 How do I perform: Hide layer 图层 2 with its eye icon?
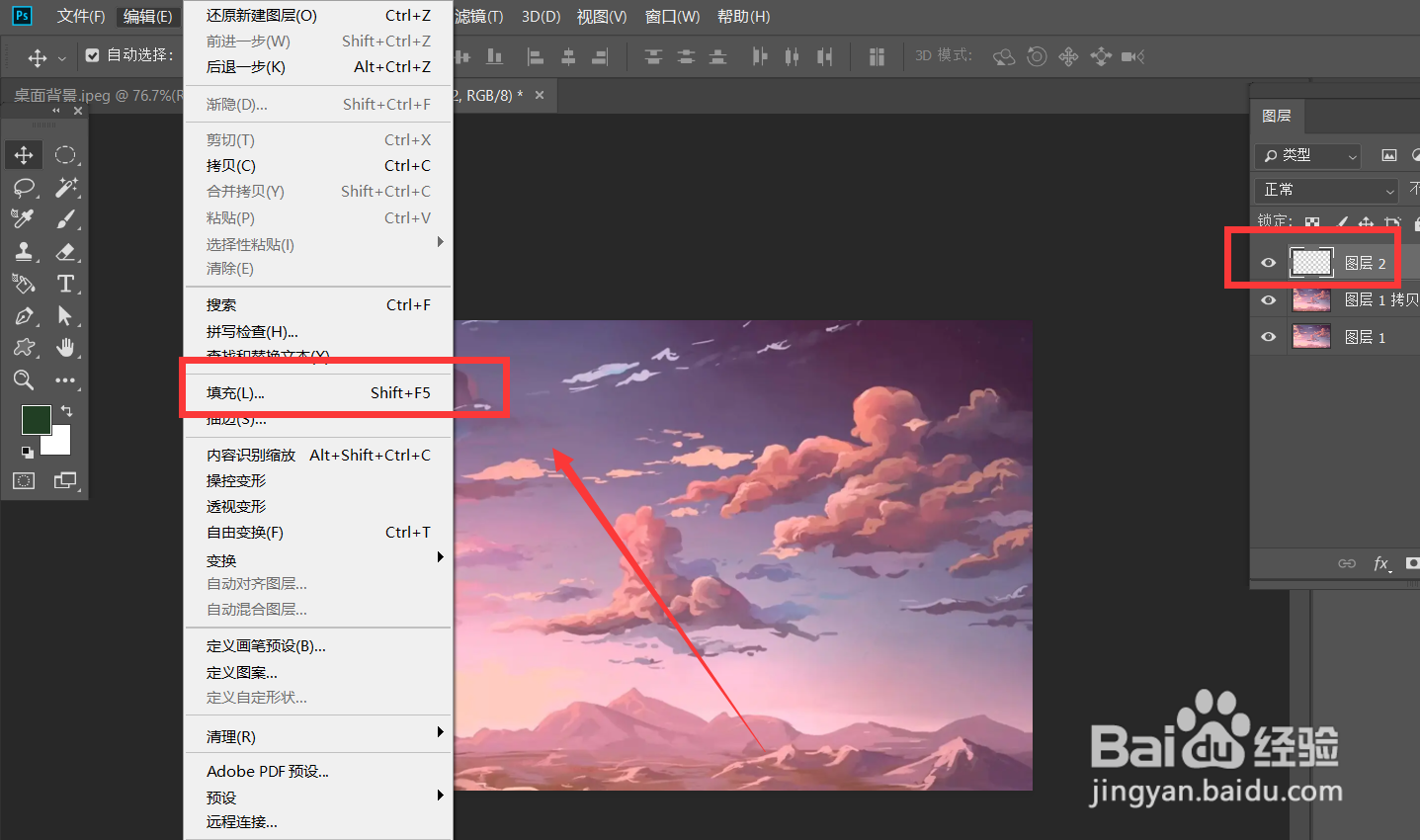point(1269,263)
